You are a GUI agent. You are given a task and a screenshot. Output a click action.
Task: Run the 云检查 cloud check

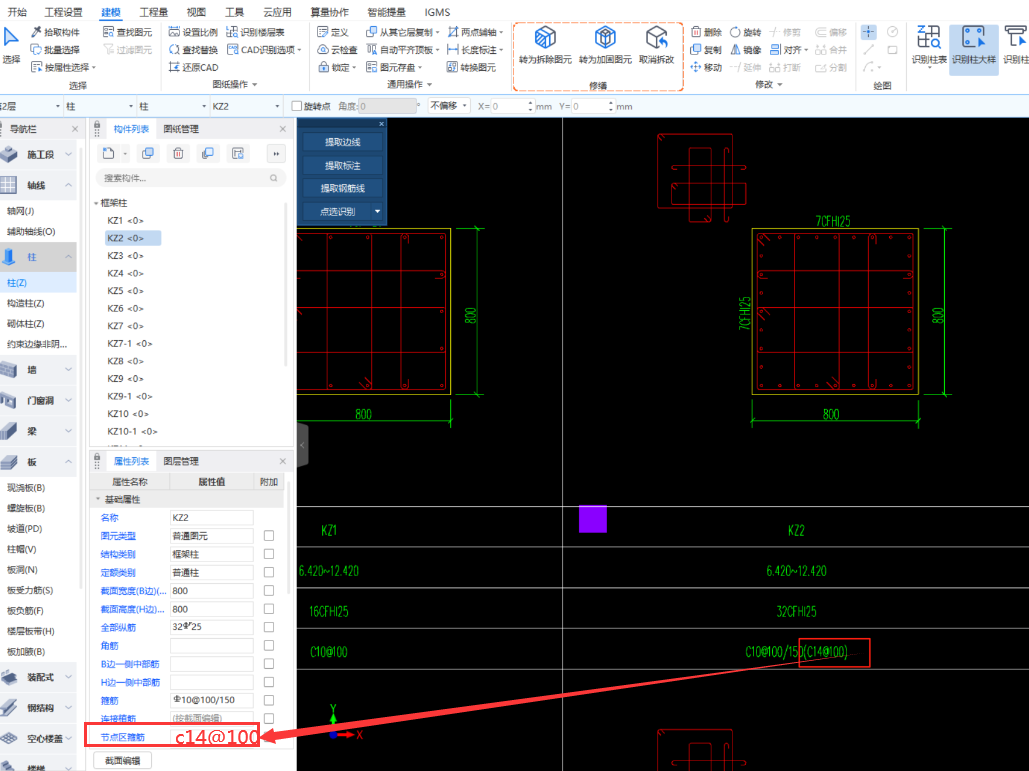(x=337, y=49)
